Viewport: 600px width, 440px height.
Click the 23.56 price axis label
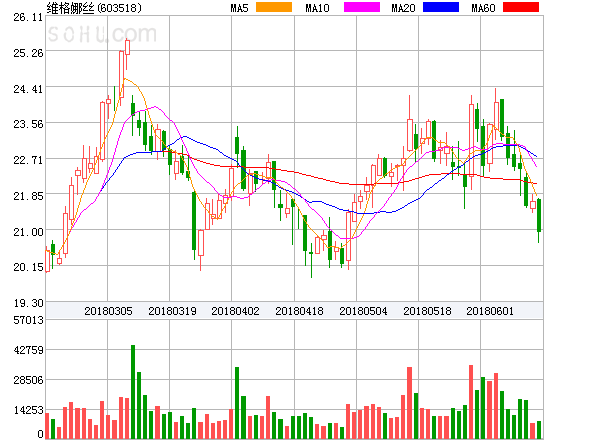coord(28,124)
